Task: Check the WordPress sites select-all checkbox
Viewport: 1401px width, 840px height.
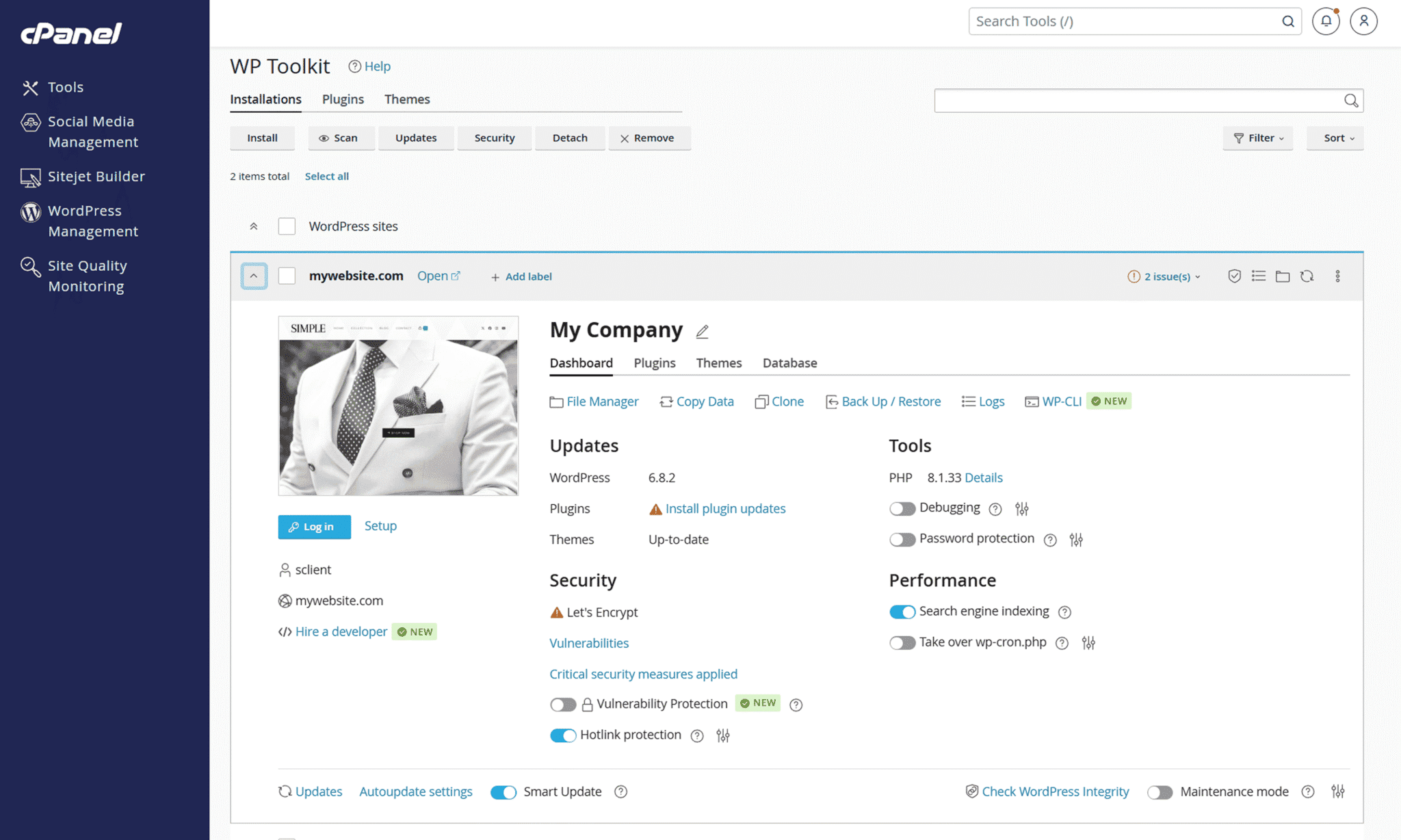Action: coord(287,226)
